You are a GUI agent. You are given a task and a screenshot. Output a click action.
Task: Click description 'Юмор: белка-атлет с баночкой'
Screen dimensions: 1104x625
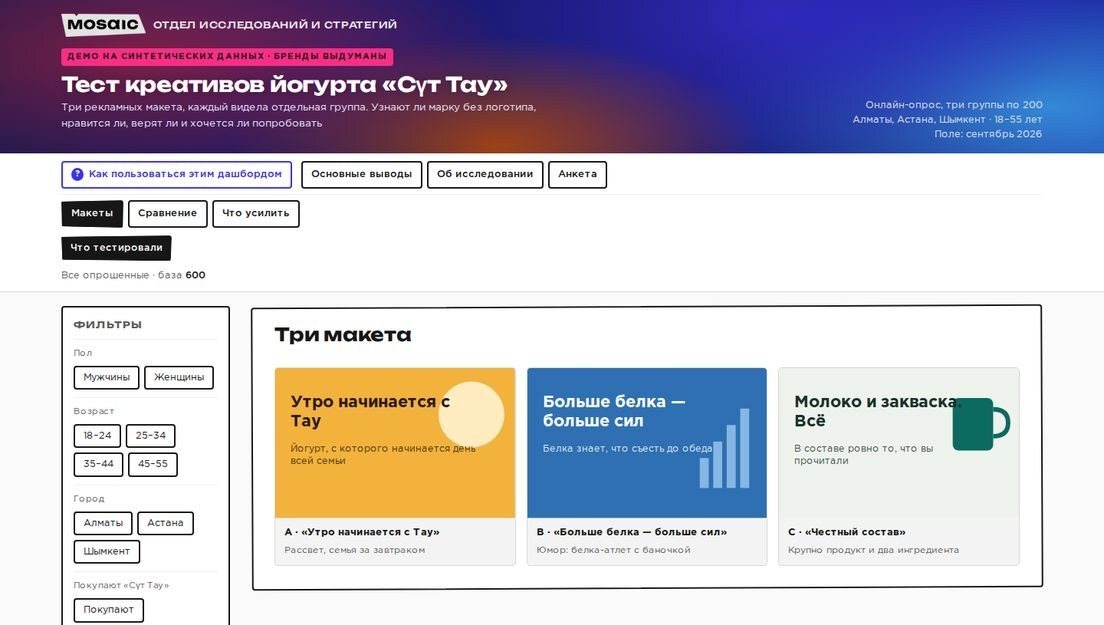coord(613,550)
